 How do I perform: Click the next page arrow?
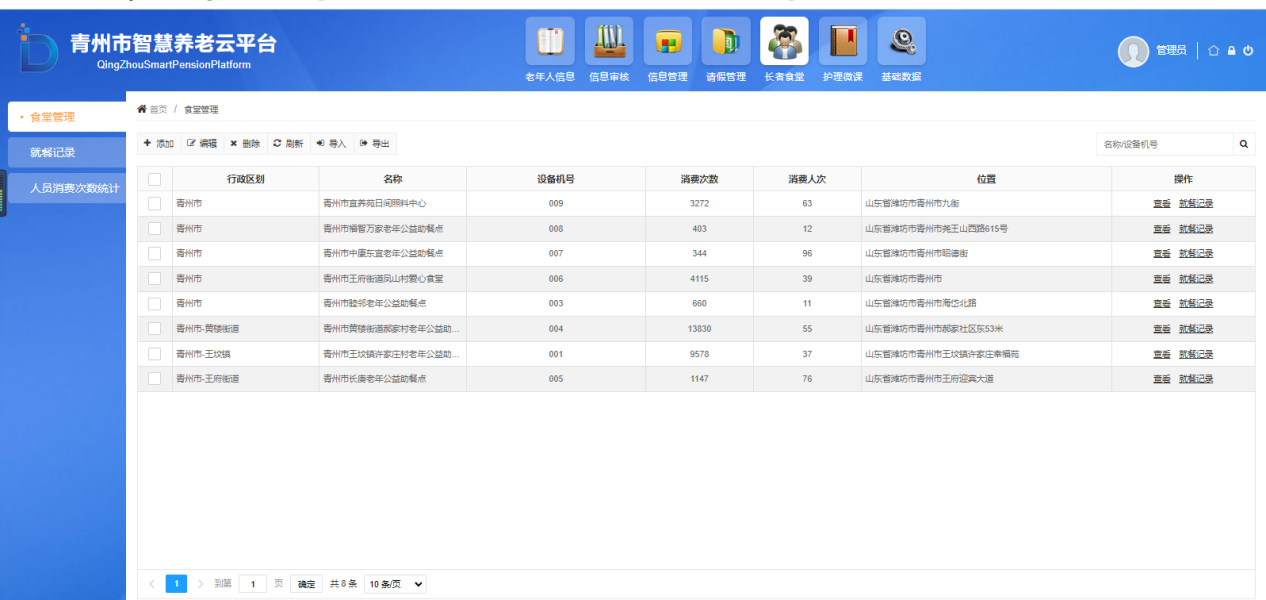200,584
